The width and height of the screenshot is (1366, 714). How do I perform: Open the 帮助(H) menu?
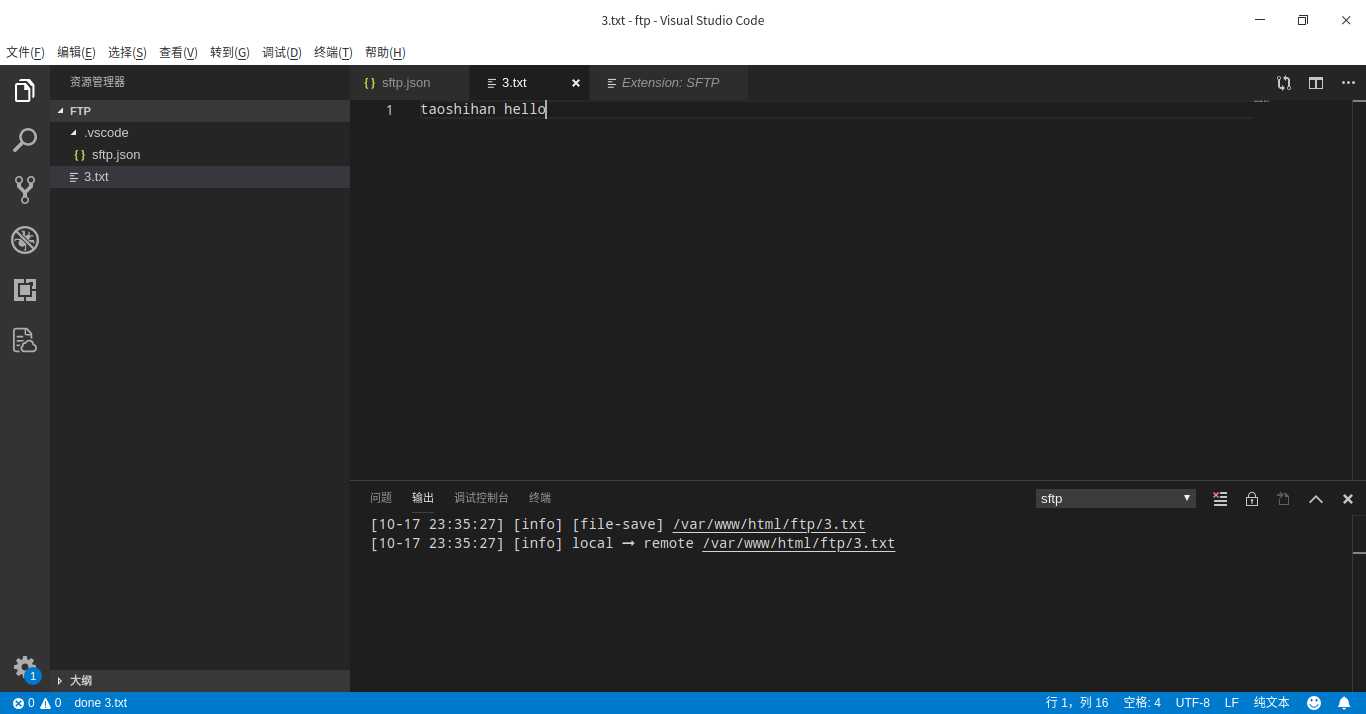tap(385, 52)
